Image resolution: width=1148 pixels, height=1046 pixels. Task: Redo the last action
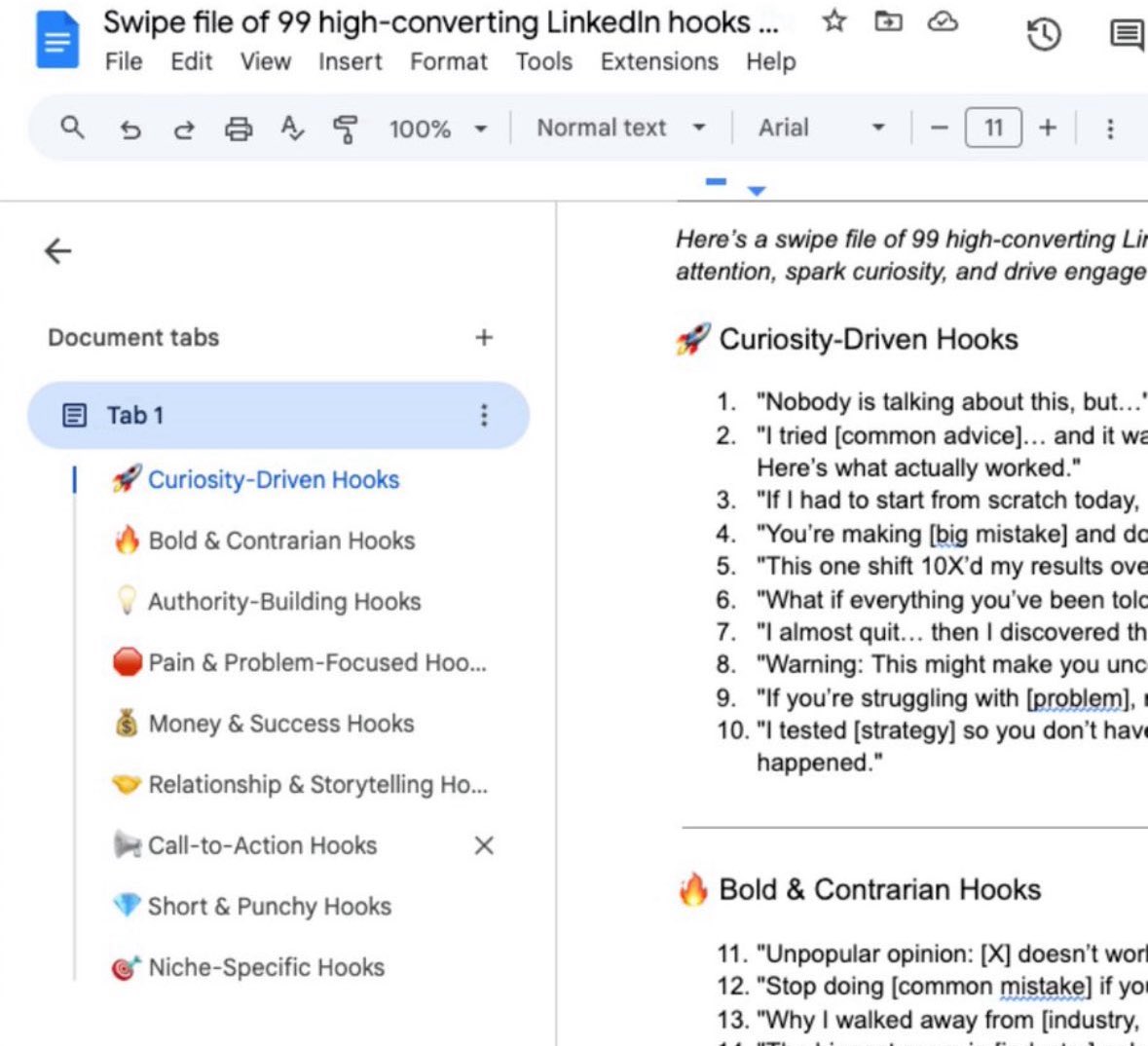coord(184,129)
